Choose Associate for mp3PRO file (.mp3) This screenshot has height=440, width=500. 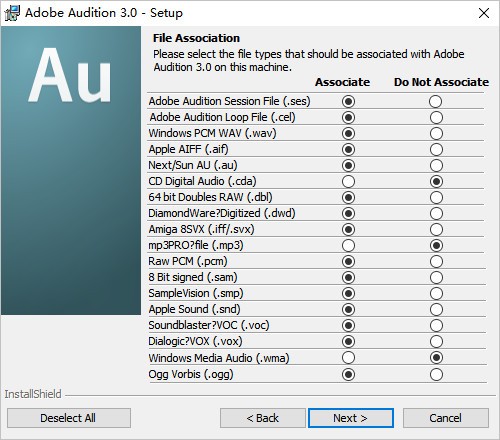pyautogui.click(x=348, y=245)
